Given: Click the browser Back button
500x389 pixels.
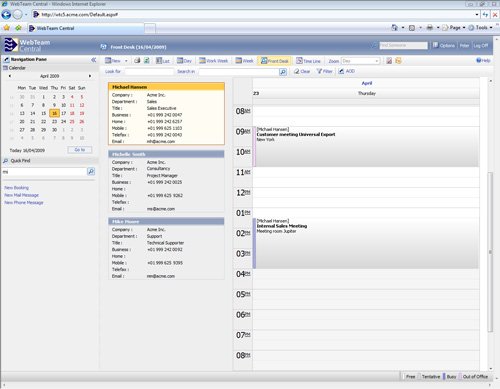Looking at the screenshot, I should [x=6, y=14].
